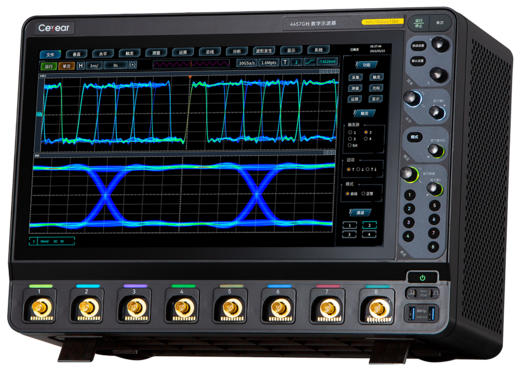The image size is (520, 372).
Task: Click hardware channel 5 key
Action: click(x=434, y=205)
